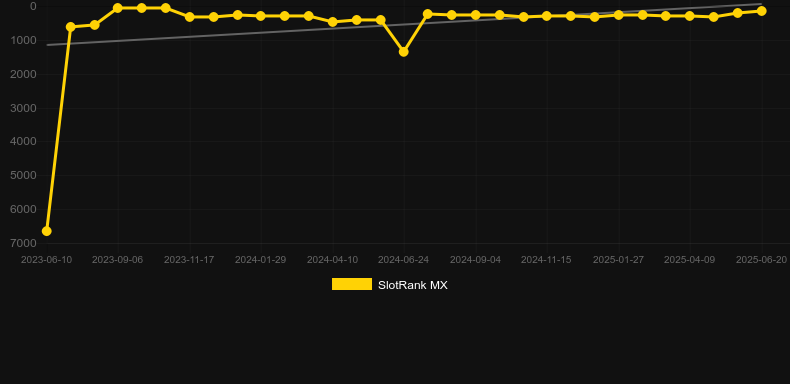
Task: Click the data point above 2024-04-10
Action: (333, 22)
